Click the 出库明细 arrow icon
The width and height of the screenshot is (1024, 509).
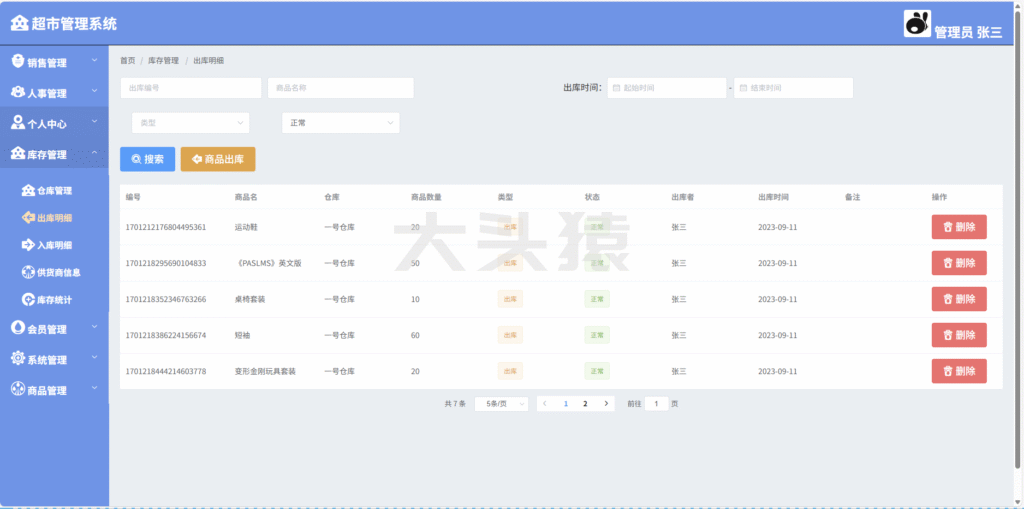(x=28, y=218)
